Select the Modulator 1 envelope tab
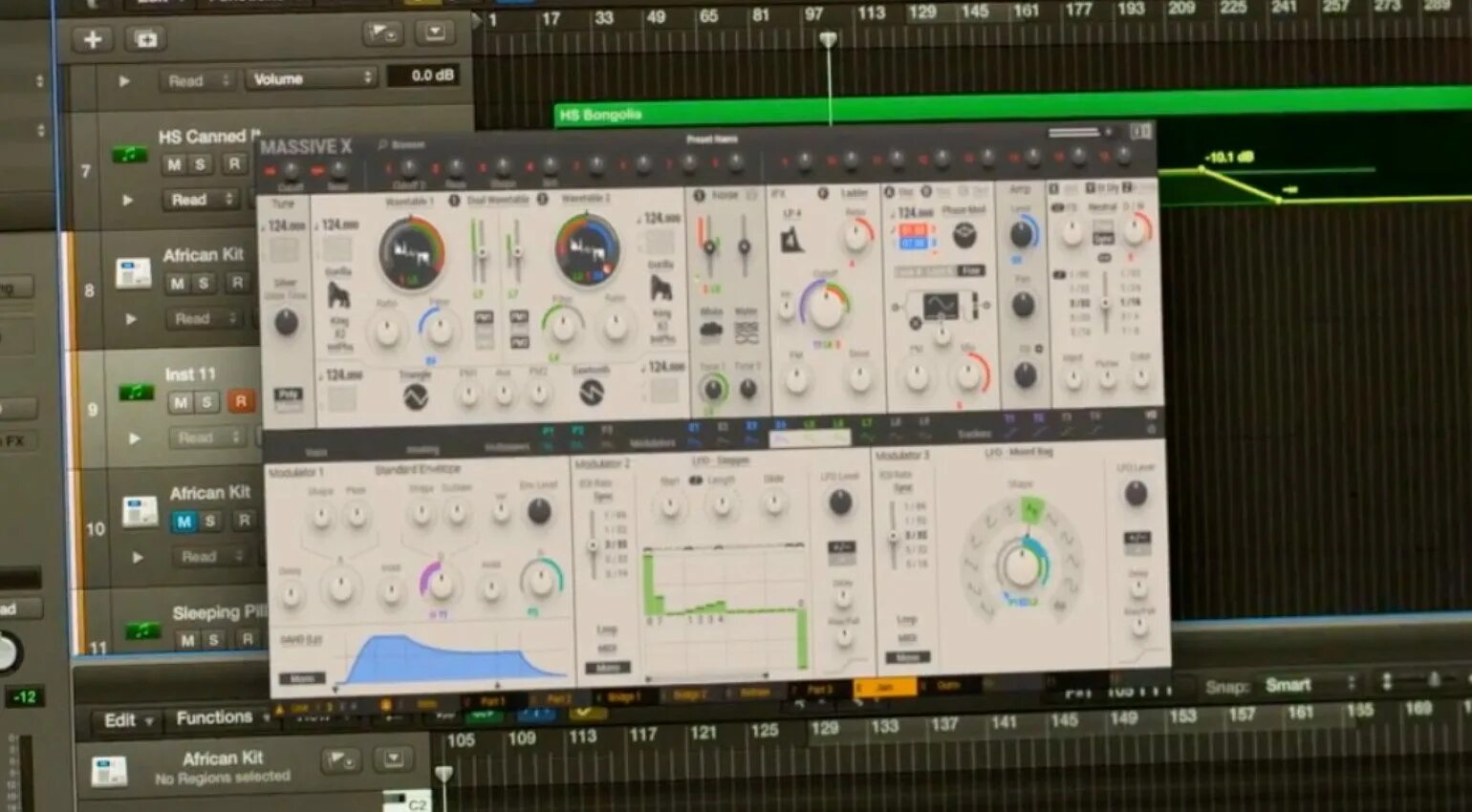Viewport: 1472px width, 812px height. click(x=296, y=472)
